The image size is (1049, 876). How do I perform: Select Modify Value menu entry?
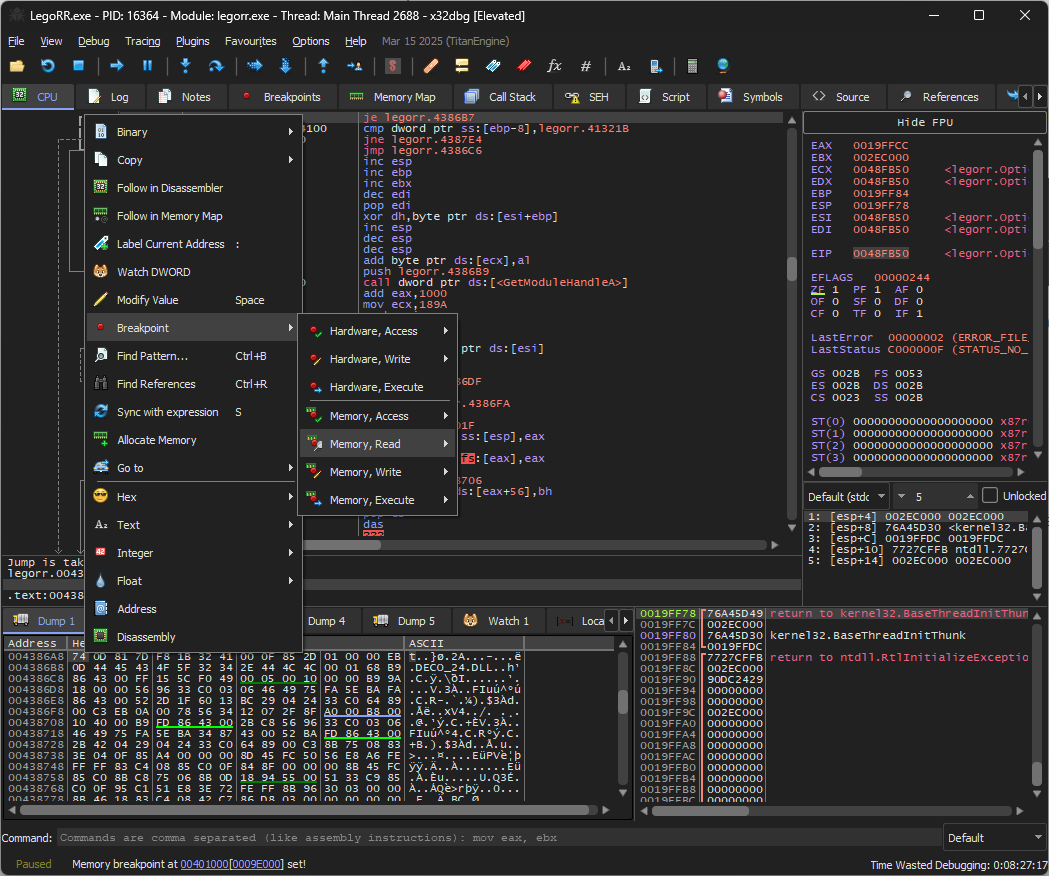[x=194, y=300]
